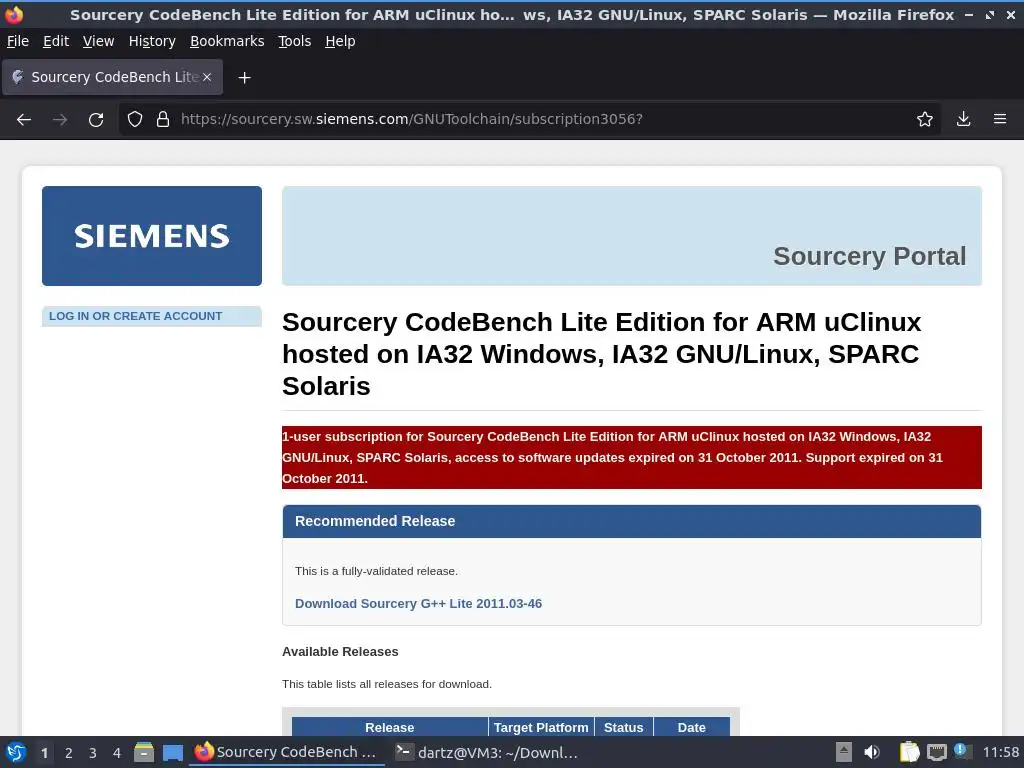This screenshot has height=768, width=1024.
Task: Click the Available Releases heading
Action: pos(340,652)
